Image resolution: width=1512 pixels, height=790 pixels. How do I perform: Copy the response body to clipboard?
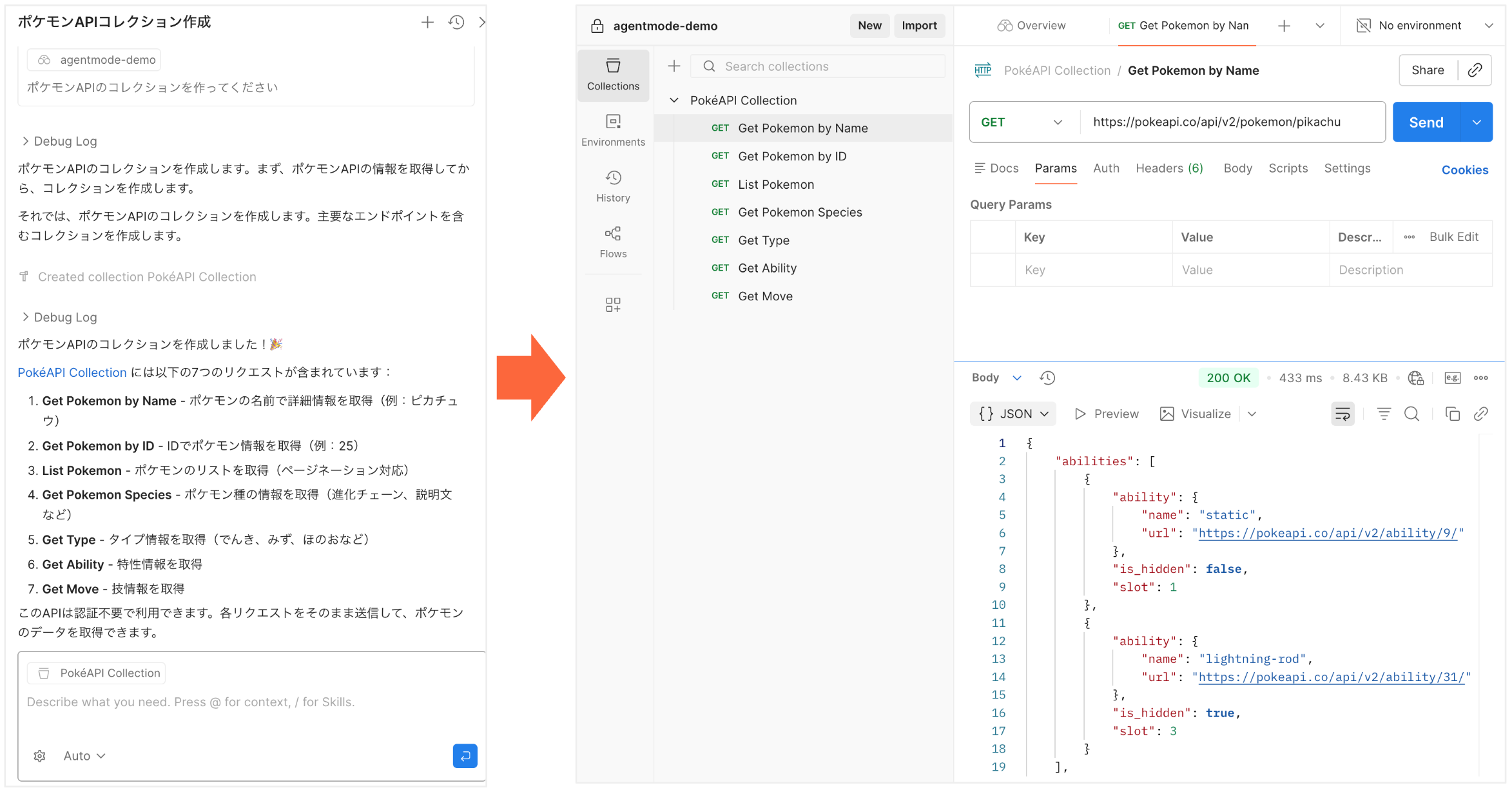tap(1452, 414)
